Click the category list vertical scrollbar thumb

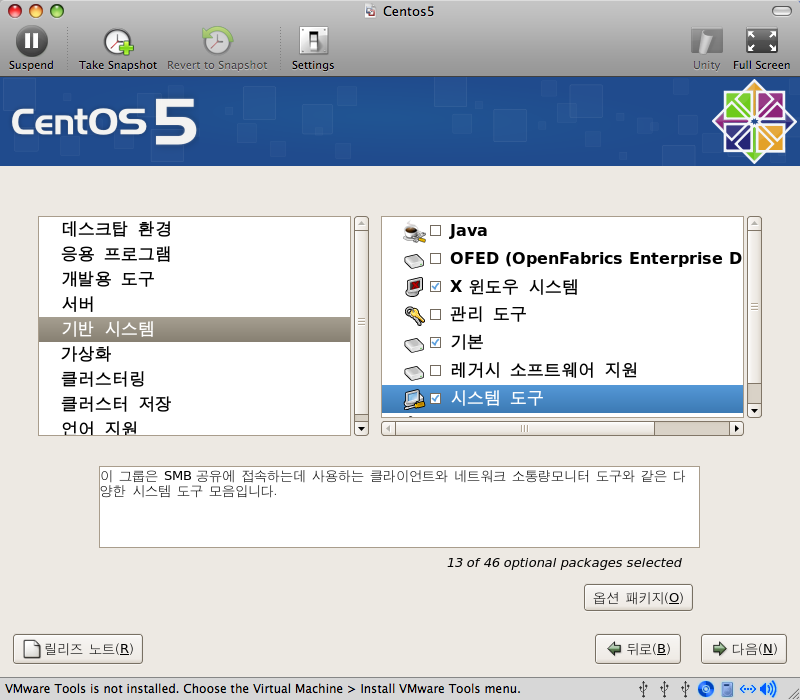pos(361,322)
